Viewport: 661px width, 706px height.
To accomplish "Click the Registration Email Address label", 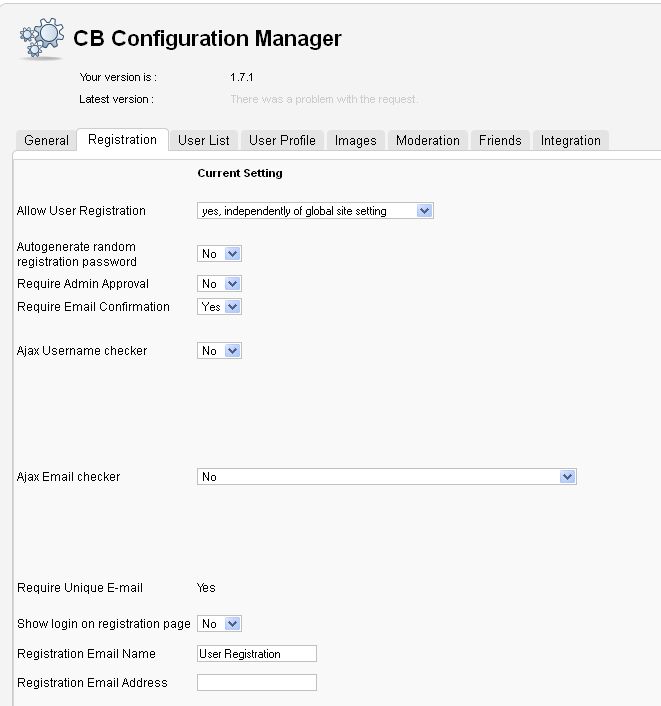I will (x=92, y=683).
